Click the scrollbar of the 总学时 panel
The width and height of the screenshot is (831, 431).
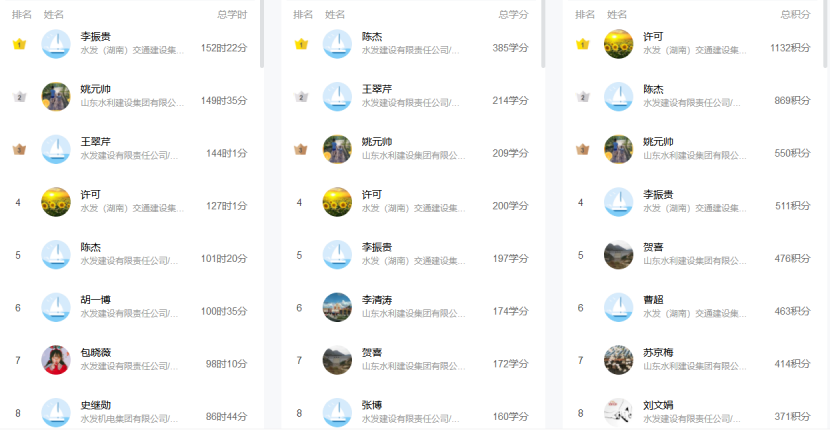pos(262,35)
